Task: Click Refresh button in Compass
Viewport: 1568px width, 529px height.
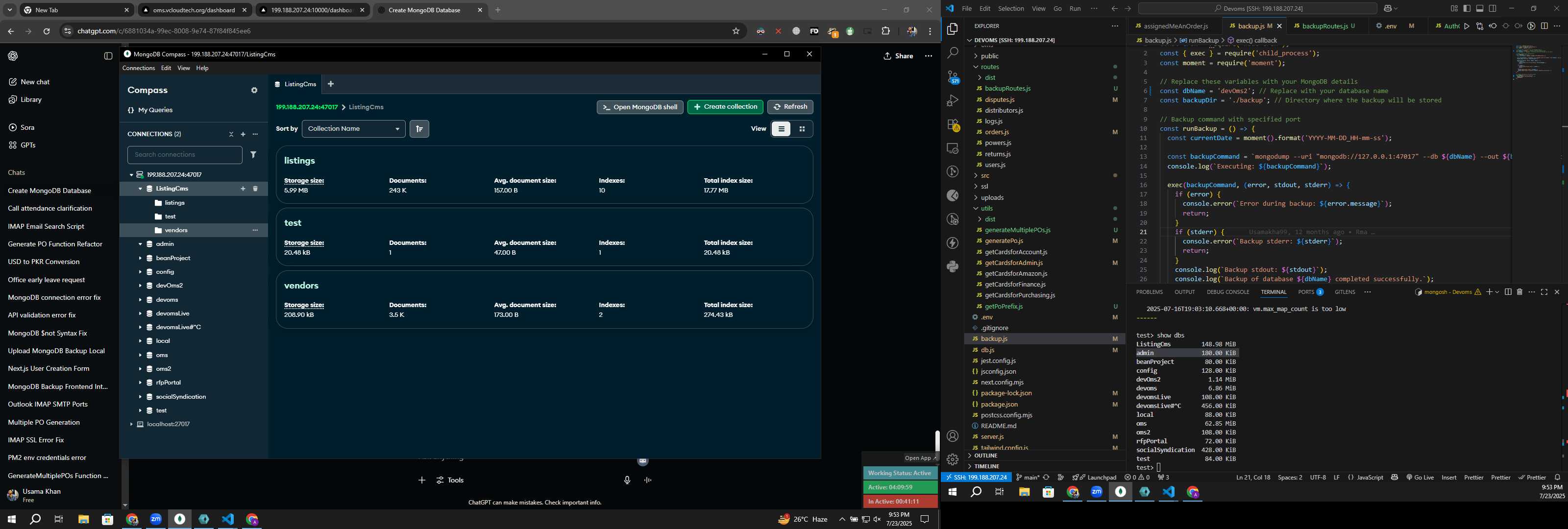Action: click(x=790, y=107)
